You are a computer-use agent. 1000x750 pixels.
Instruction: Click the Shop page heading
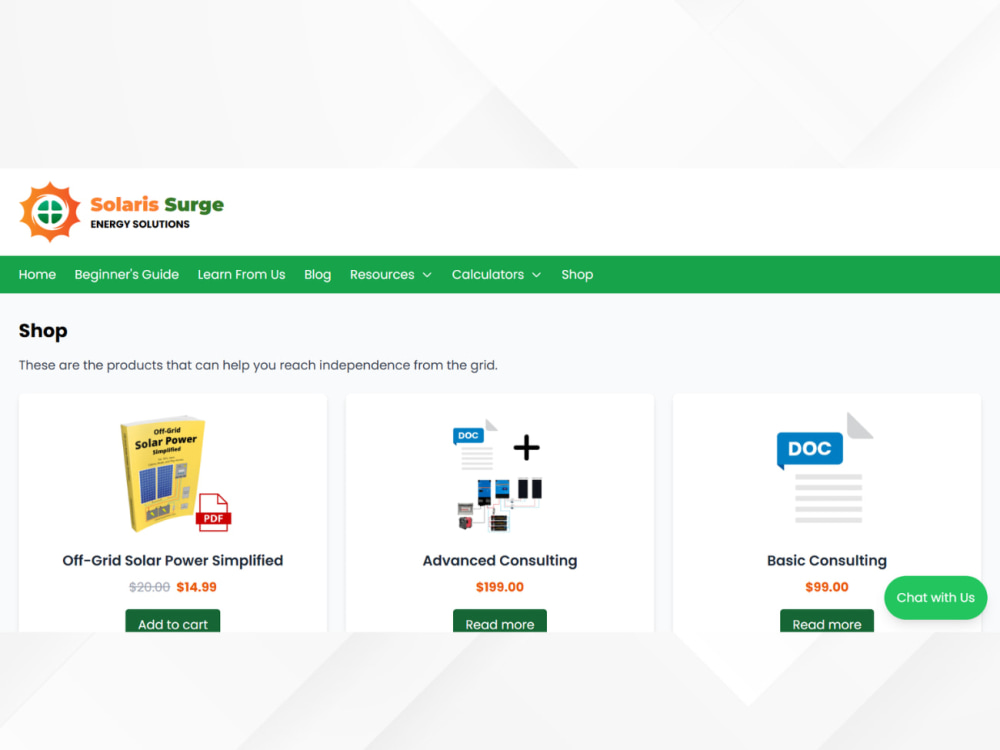[43, 331]
